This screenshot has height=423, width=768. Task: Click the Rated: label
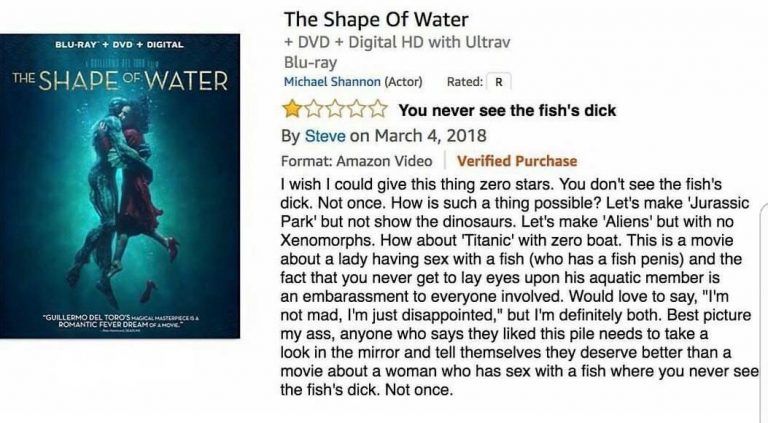(464, 82)
